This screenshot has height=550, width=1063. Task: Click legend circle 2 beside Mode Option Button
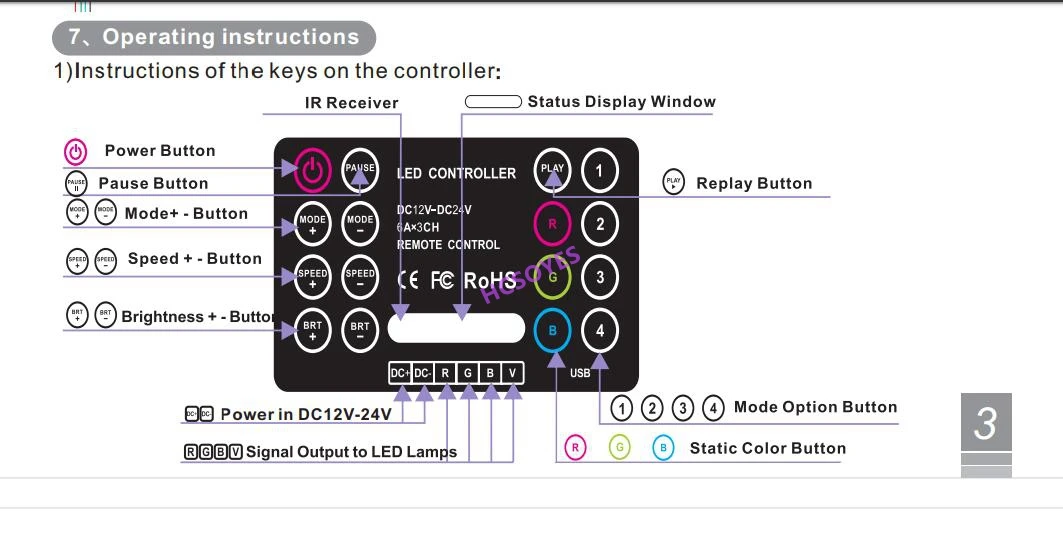(652, 408)
